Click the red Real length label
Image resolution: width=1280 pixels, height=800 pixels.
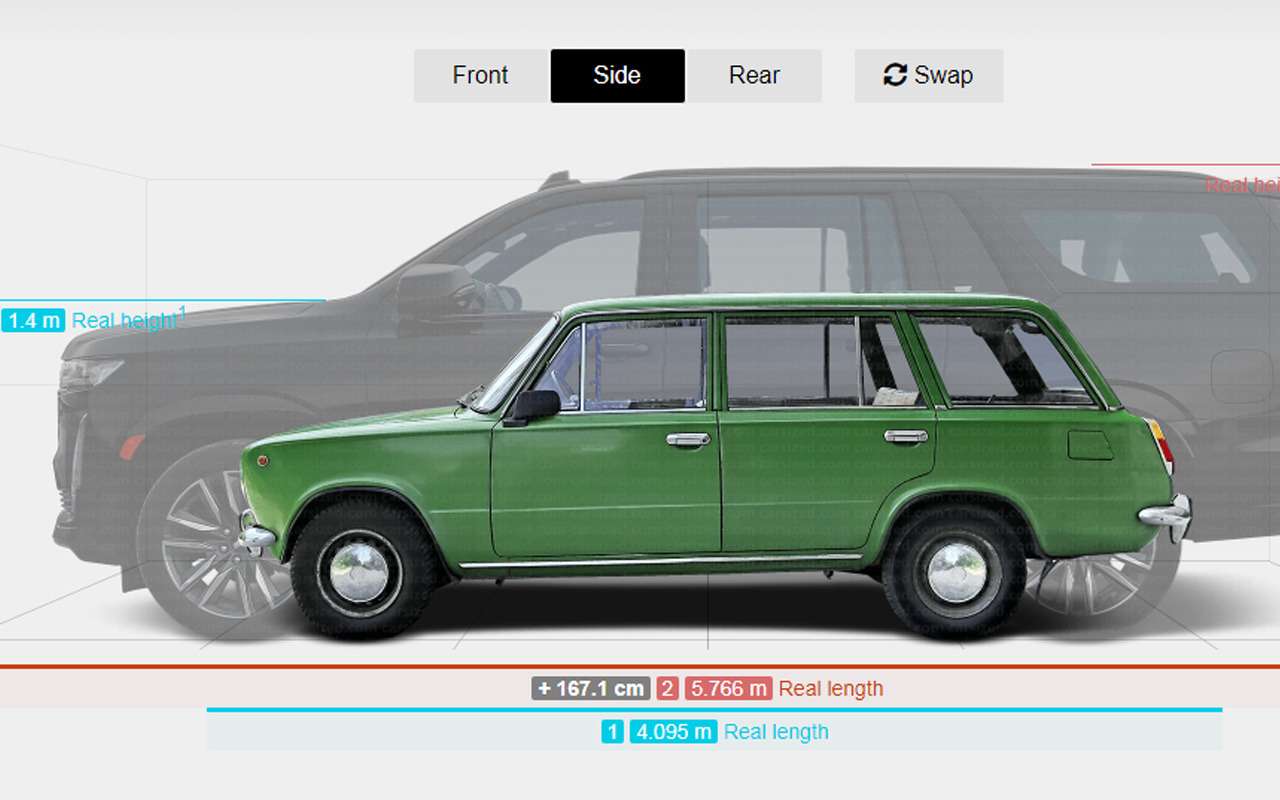click(x=831, y=688)
